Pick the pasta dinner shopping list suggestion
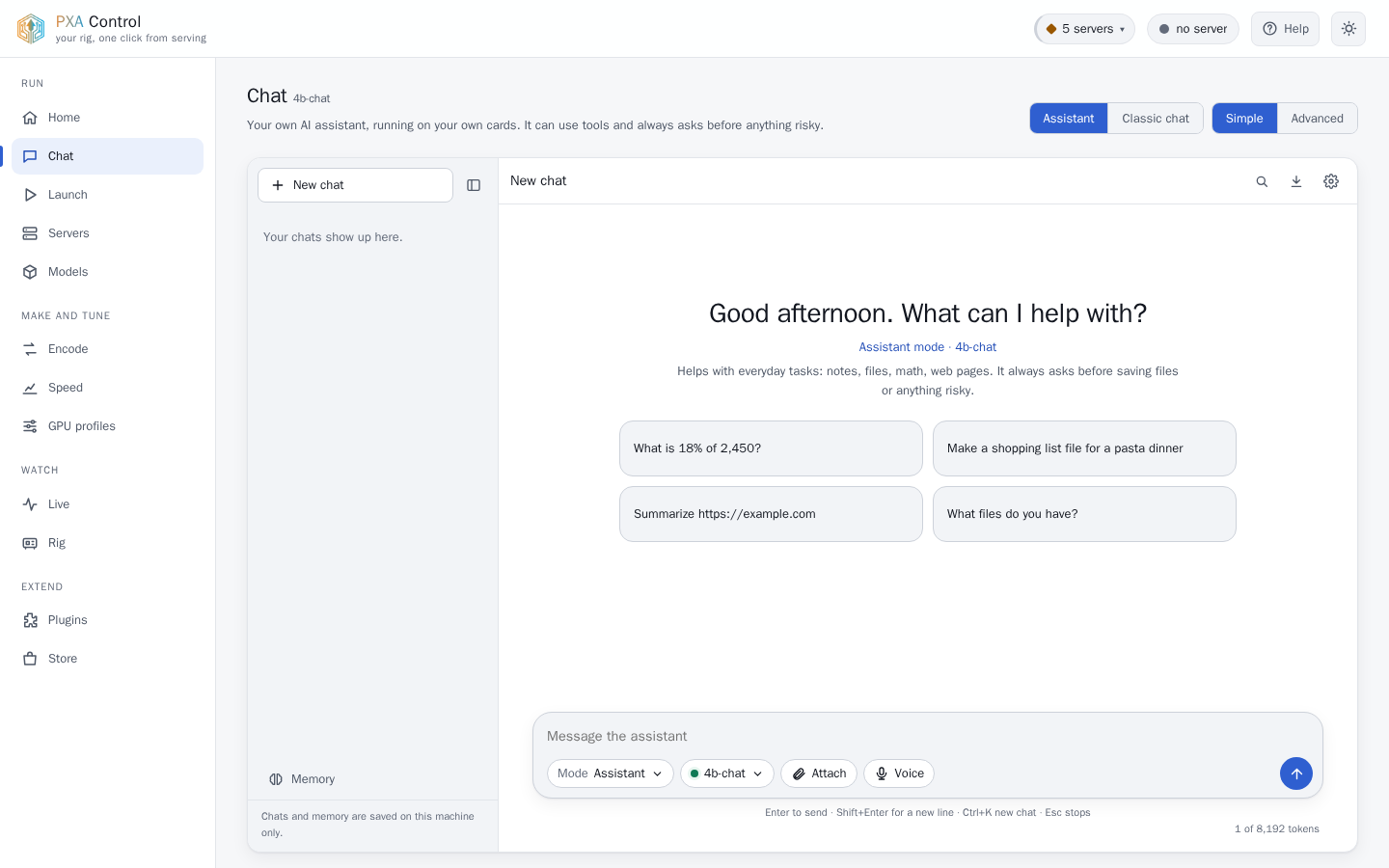The image size is (1389, 868). tap(1084, 448)
